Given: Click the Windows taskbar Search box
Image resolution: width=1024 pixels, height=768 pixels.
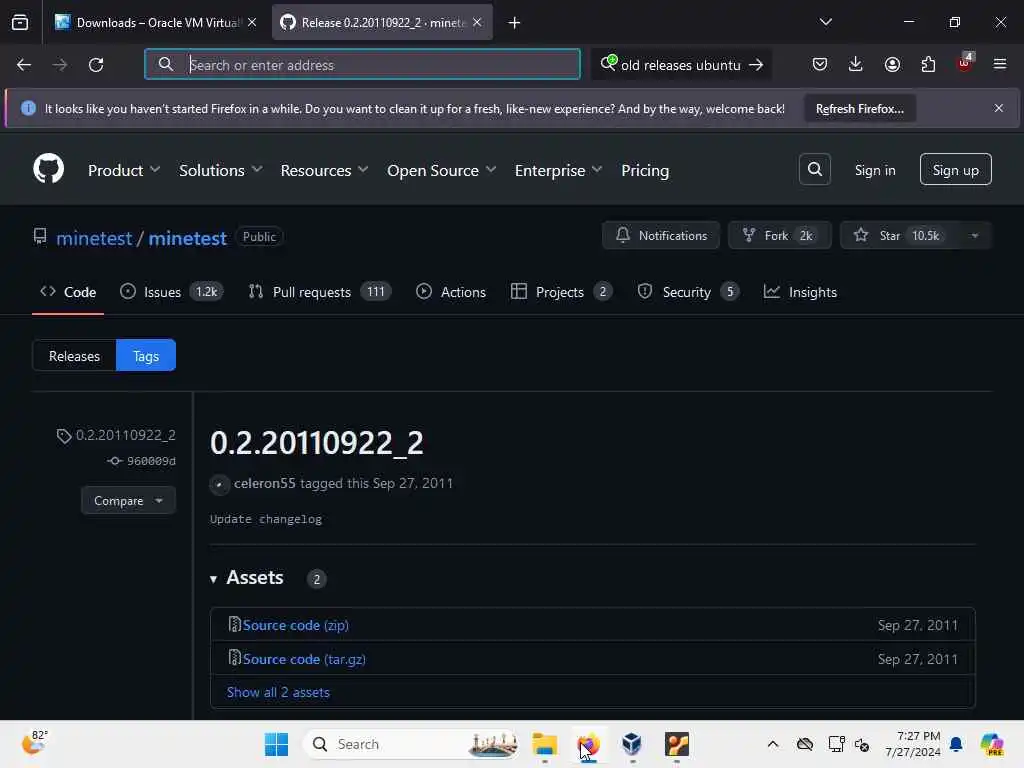Looking at the screenshot, I should [x=411, y=744].
